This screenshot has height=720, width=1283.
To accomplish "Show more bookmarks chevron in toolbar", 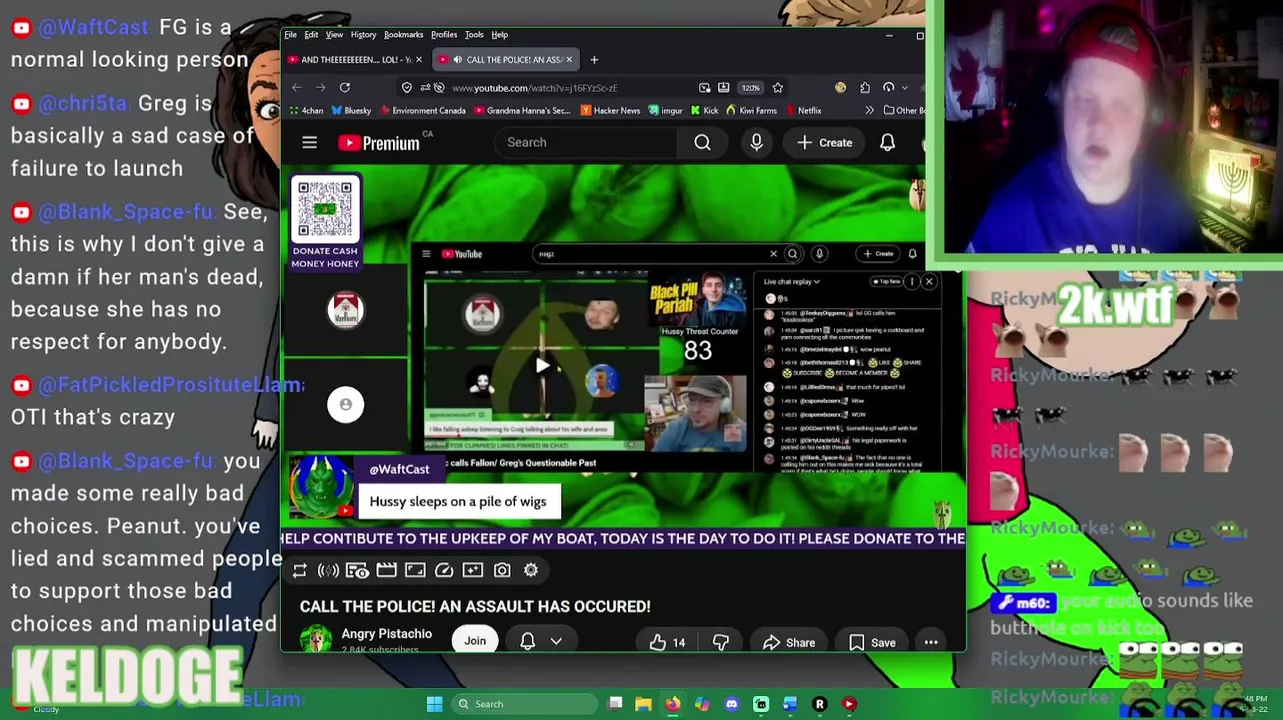I will click(870, 110).
